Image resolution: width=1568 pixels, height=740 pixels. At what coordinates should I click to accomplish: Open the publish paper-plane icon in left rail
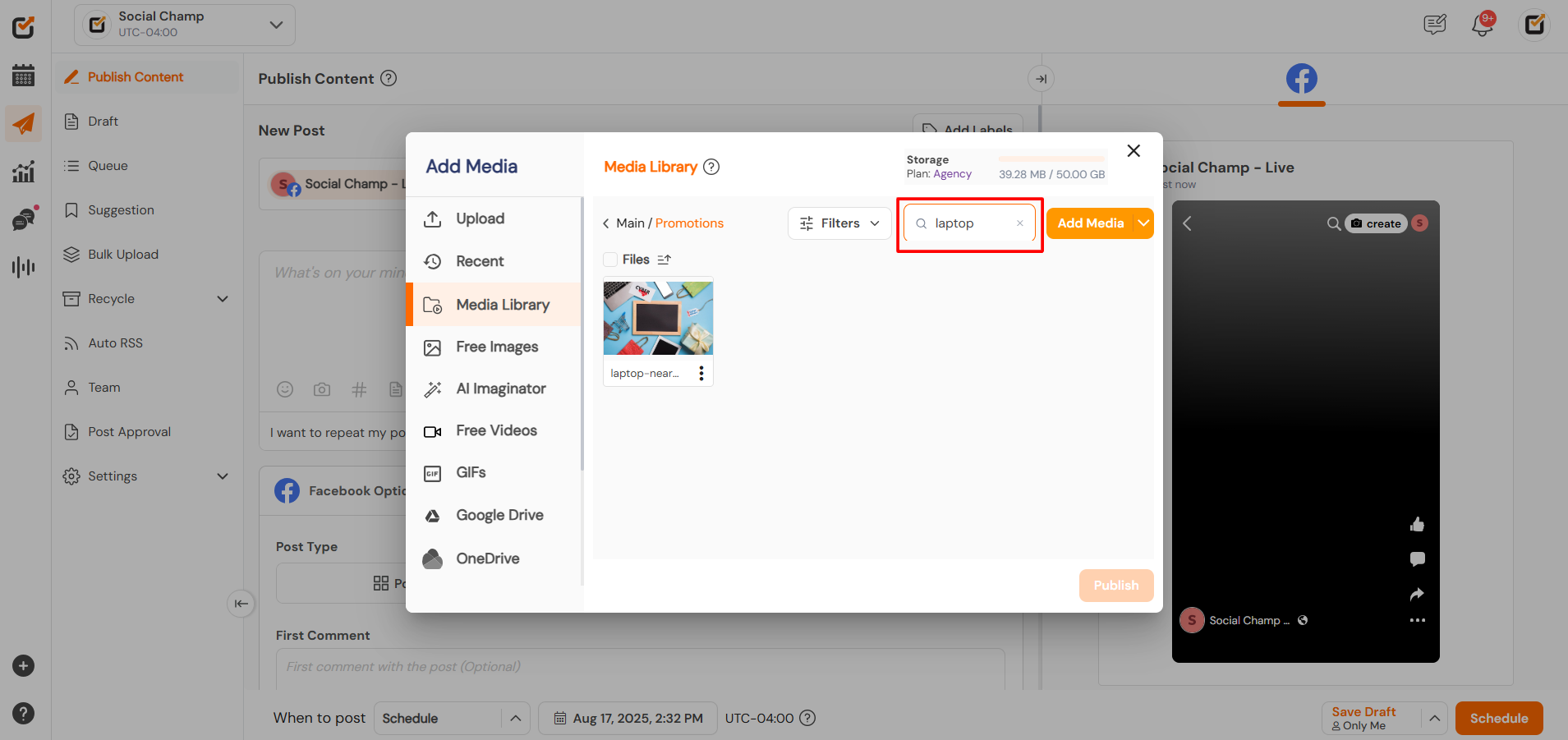click(x=23, y=124)
